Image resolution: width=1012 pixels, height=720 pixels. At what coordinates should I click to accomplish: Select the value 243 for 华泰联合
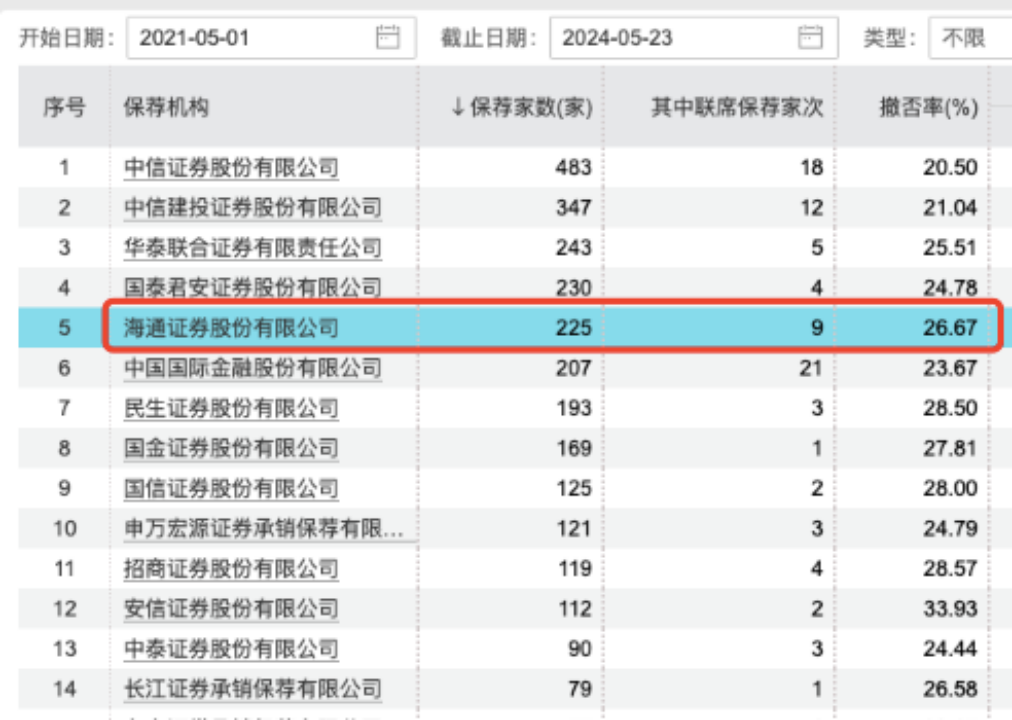[x=573, y=248]
